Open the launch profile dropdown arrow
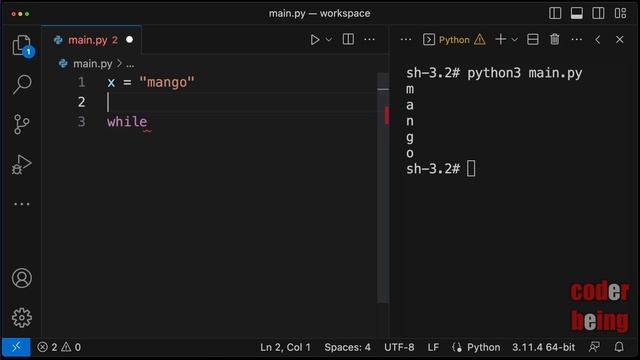Image resolution: width=640 pixels, height=360 pixels. (514, 40)
